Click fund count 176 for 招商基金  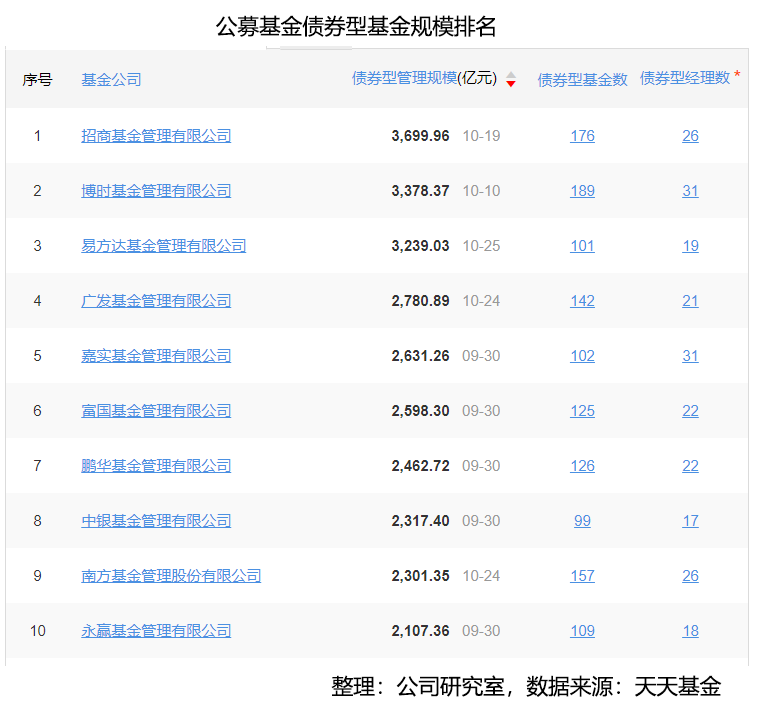pos(582,136)
